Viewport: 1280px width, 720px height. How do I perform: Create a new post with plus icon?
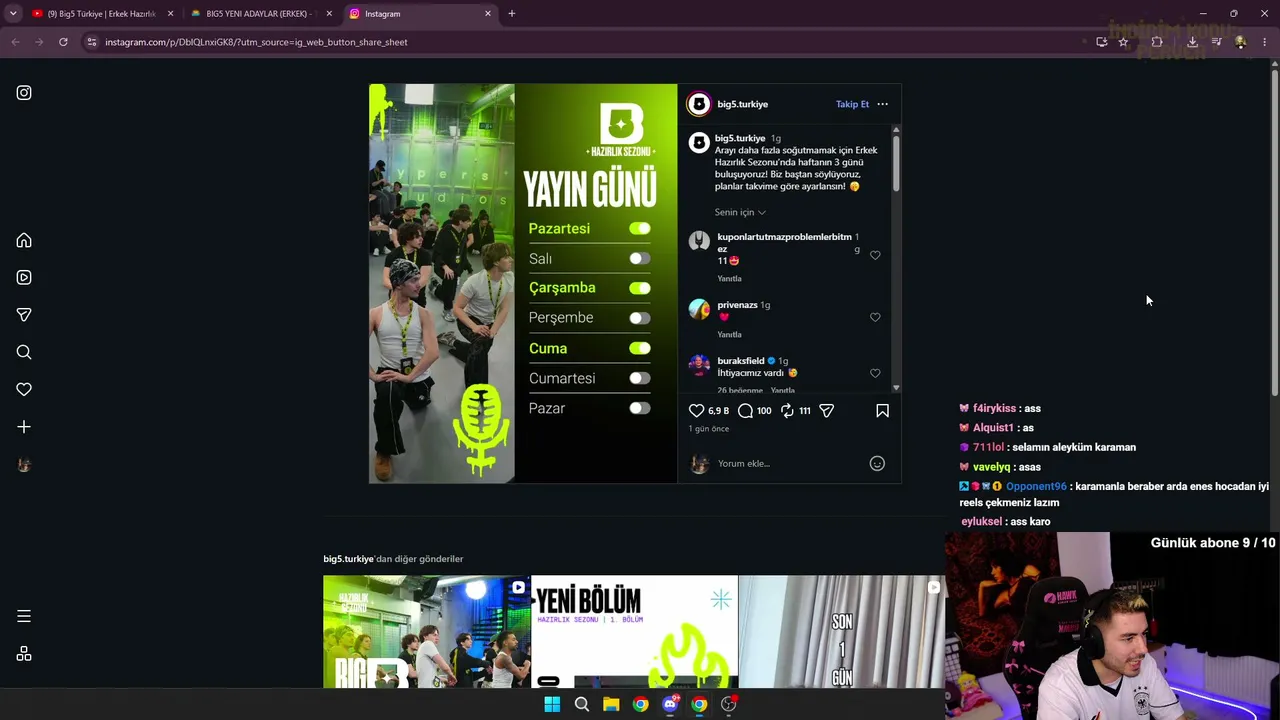[24, 427]
